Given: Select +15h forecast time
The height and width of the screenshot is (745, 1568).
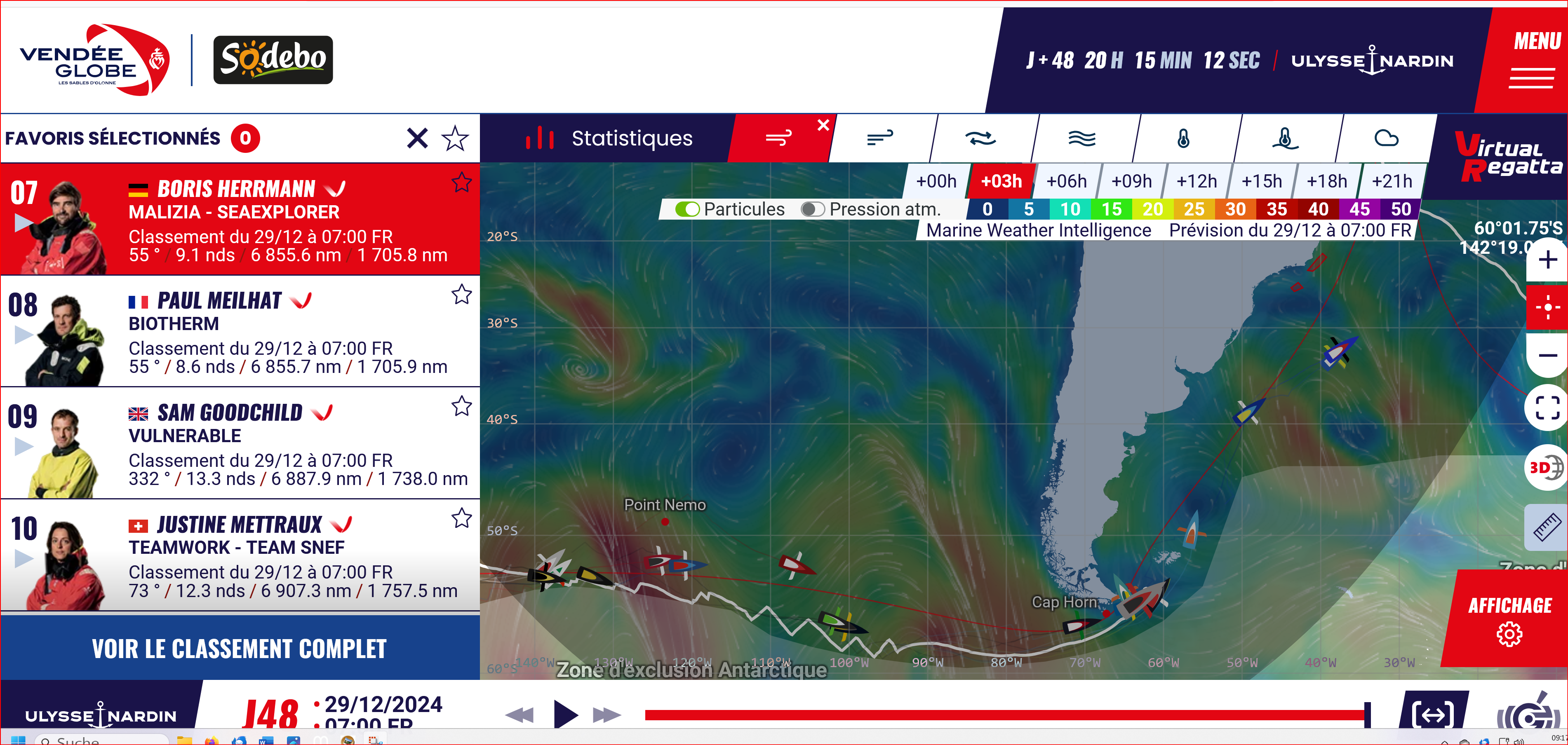Looking at the screenshot, I should click(x=1262, y=181).
